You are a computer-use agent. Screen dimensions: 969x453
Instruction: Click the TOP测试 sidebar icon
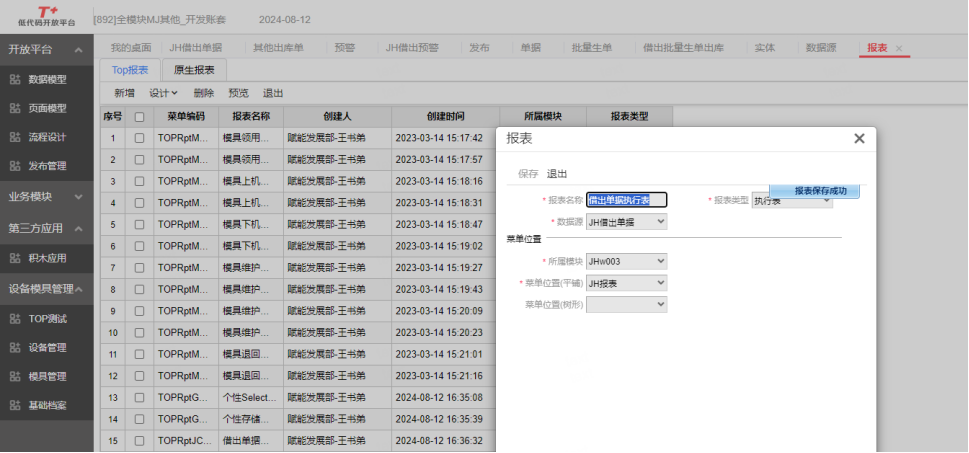click(x=15, y=319)
